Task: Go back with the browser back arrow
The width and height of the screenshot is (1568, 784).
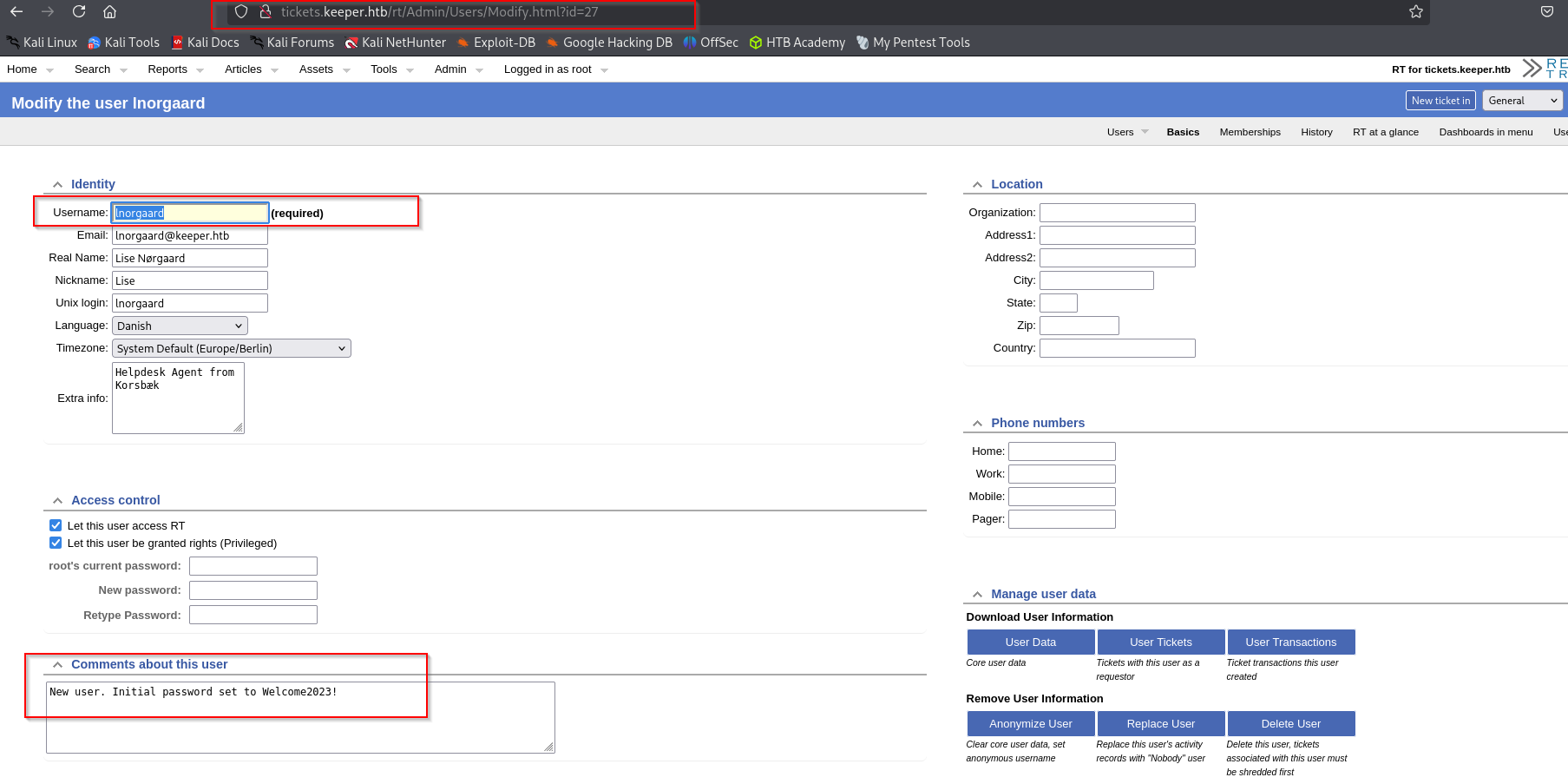Action: click(x=16, y=11)
